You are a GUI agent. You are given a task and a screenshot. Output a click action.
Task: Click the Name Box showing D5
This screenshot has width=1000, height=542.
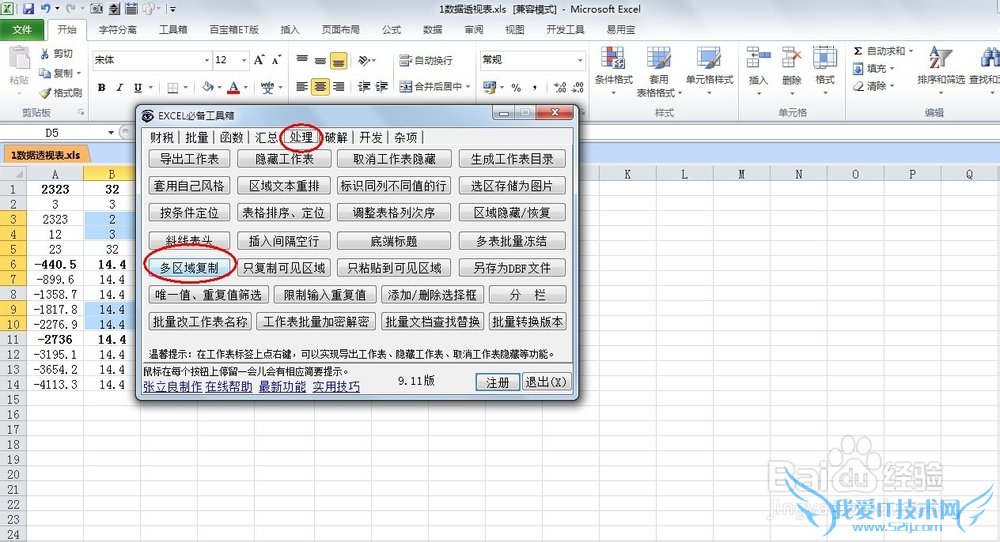[52, 133]
